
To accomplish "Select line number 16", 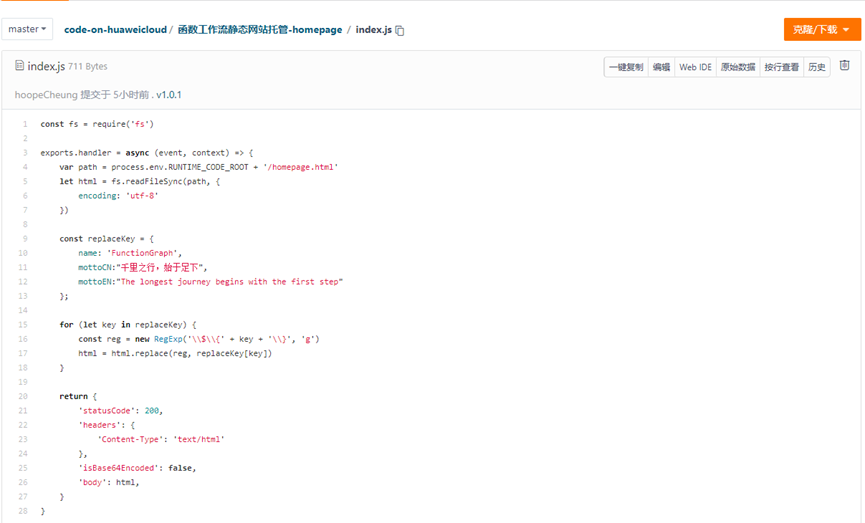I will click(23, 339).
